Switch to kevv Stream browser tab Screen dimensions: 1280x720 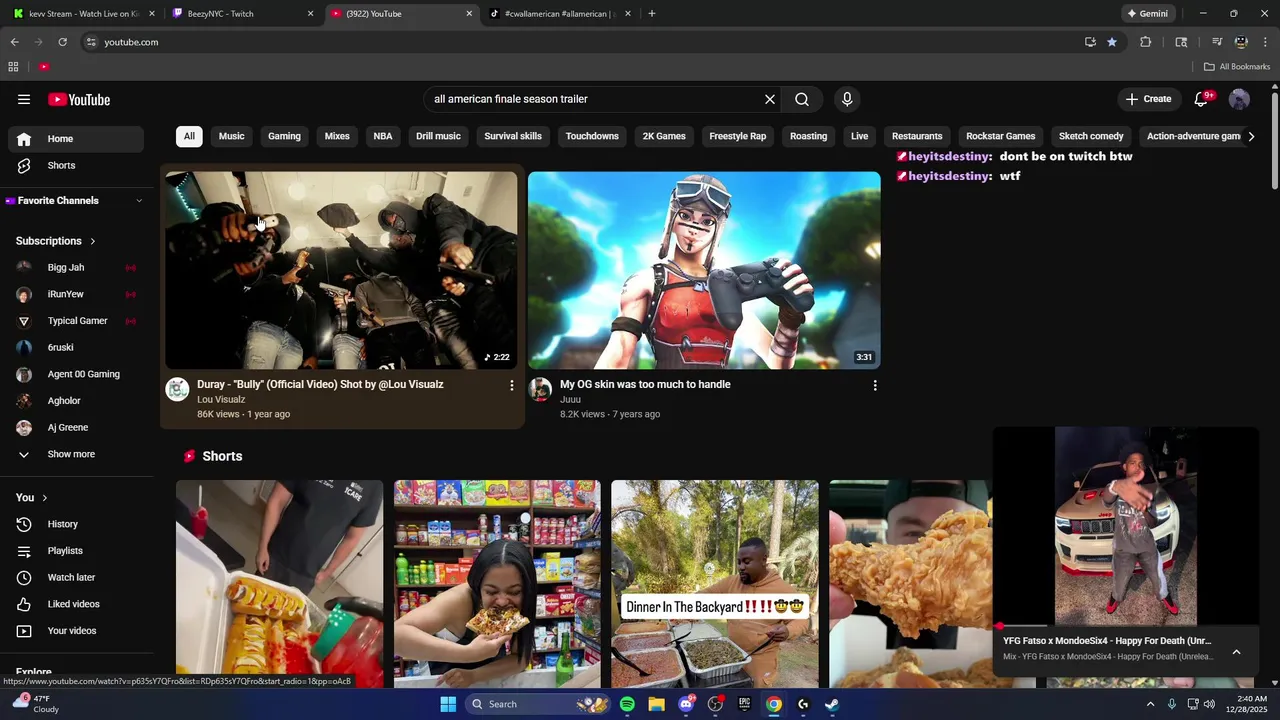82,14
